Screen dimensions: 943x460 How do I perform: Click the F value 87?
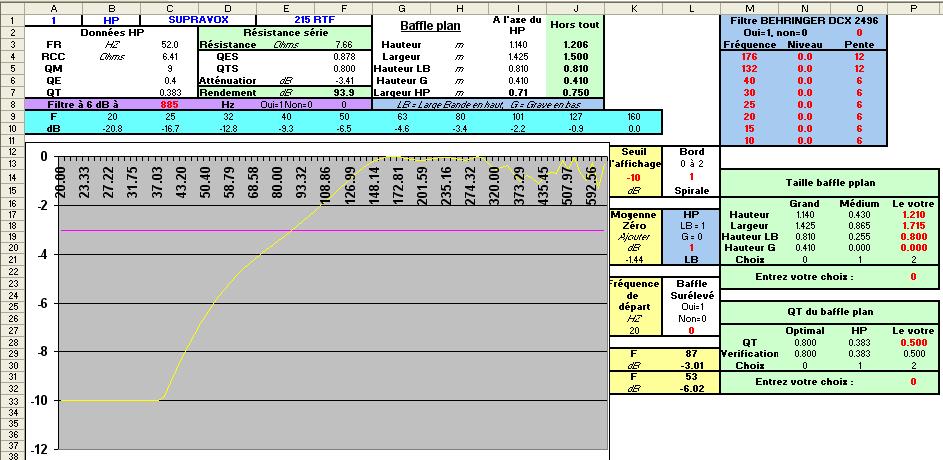pyautogui.click(x=691, y=354)
